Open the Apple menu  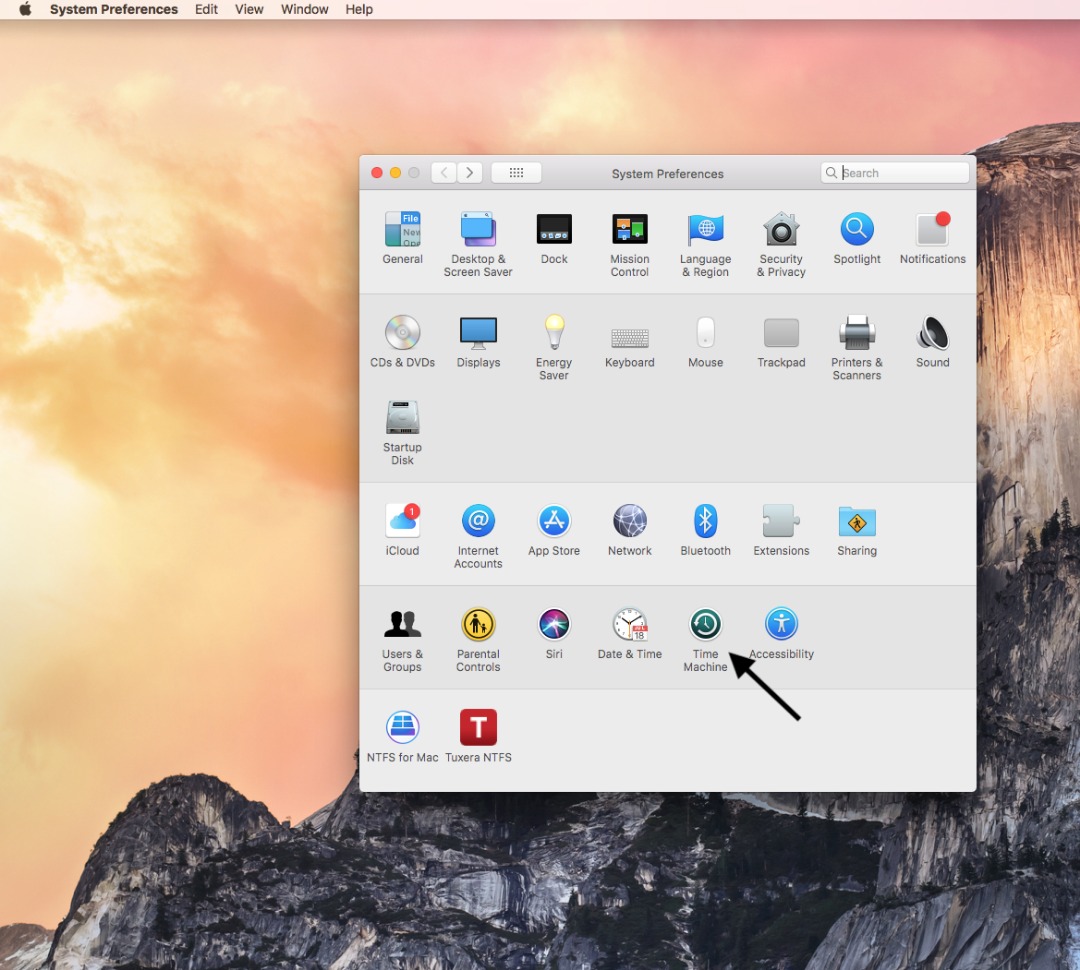[x=25, y=9]
